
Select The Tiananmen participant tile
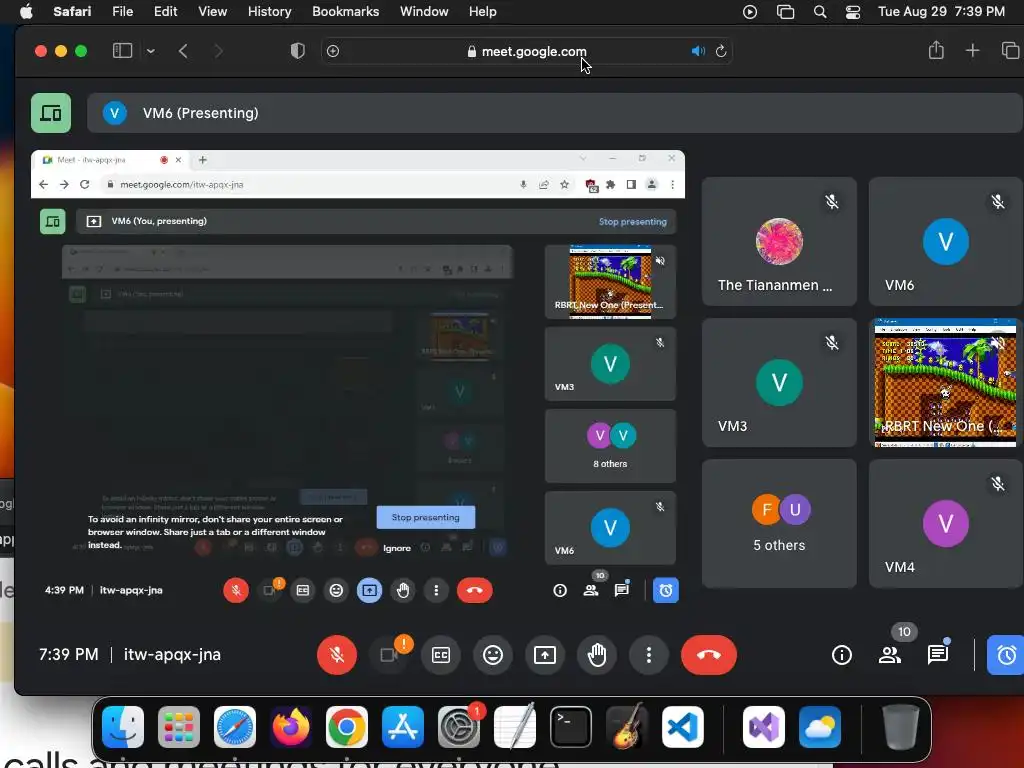coord(779,241)
